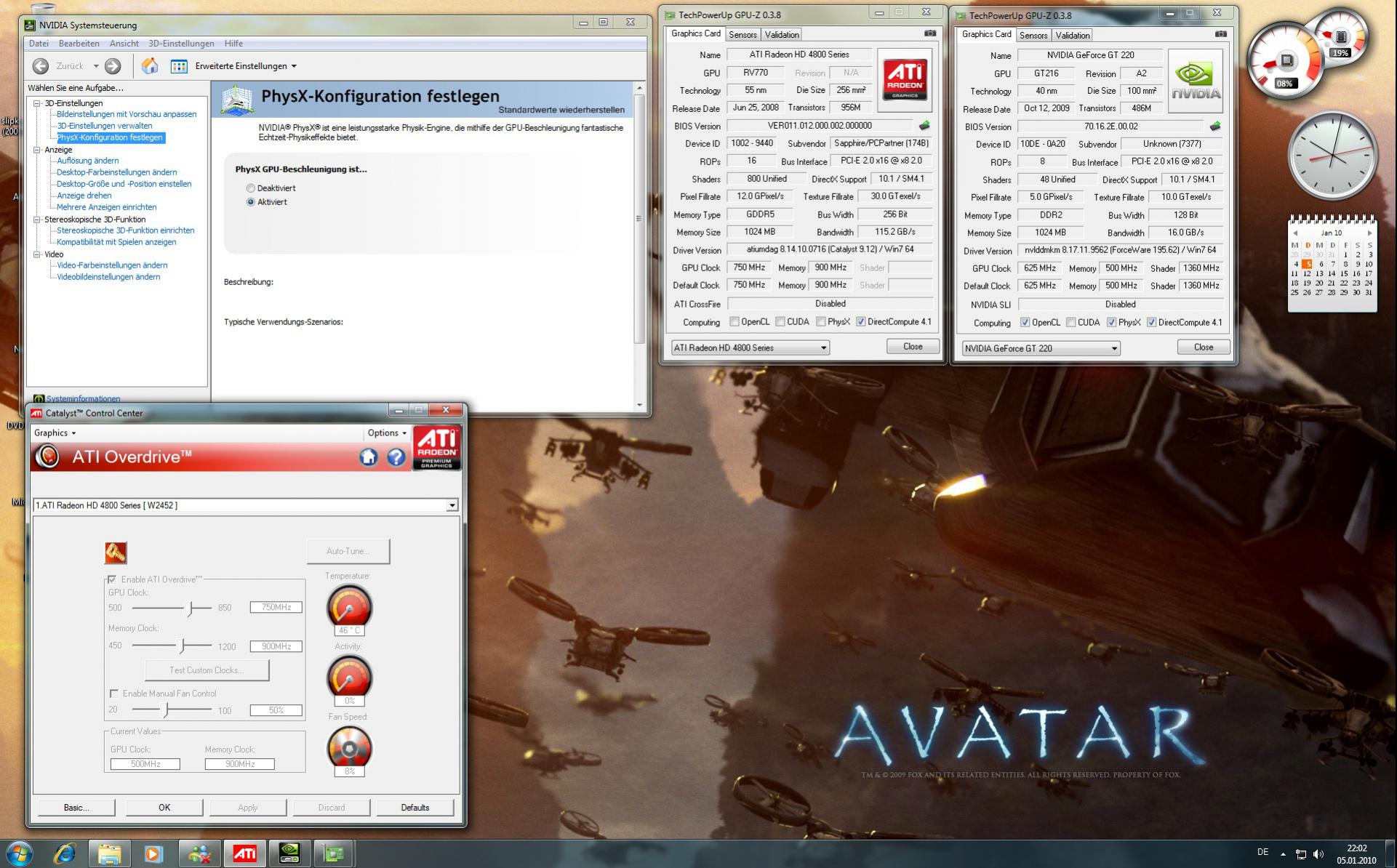Click the GPU Clock slider handle
The image size is (1397, 868).
(x=191, y=608)
